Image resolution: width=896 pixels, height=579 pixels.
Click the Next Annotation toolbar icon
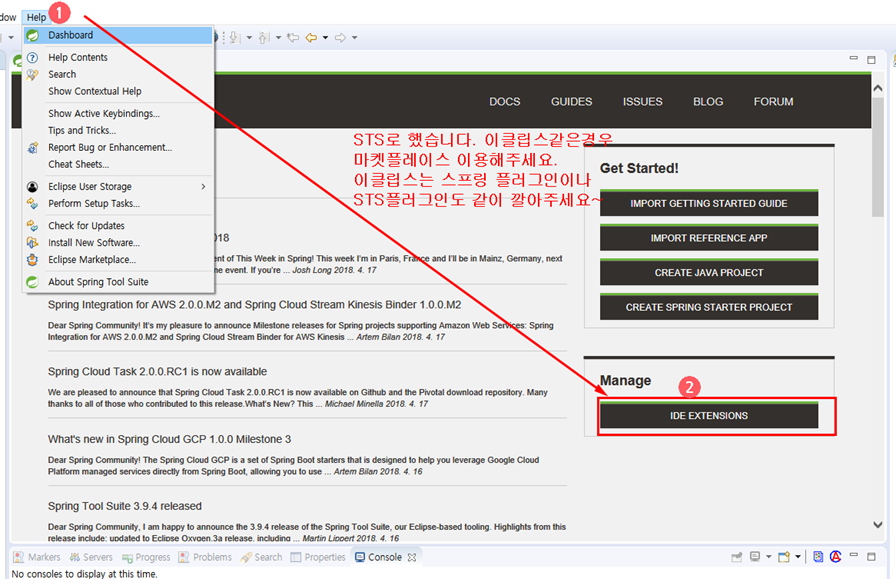235,38
